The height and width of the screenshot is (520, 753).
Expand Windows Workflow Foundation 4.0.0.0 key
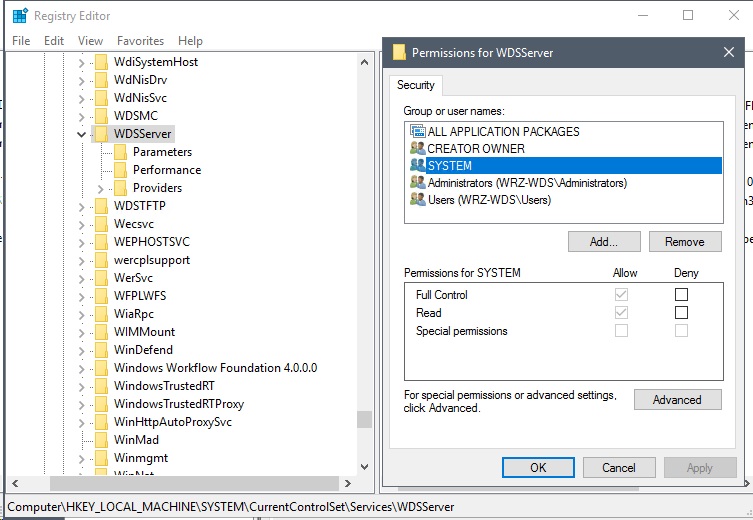click(81, 369)
